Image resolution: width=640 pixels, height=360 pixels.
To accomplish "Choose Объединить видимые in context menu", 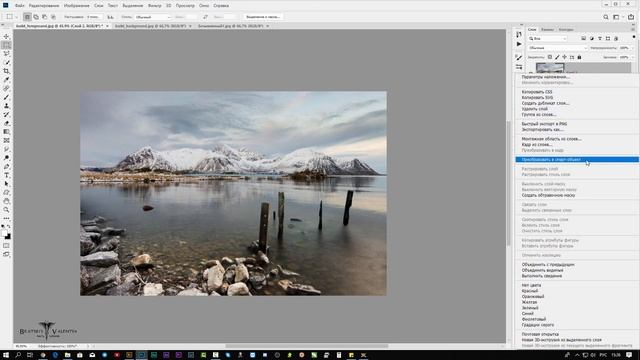I will pos(542,270).
